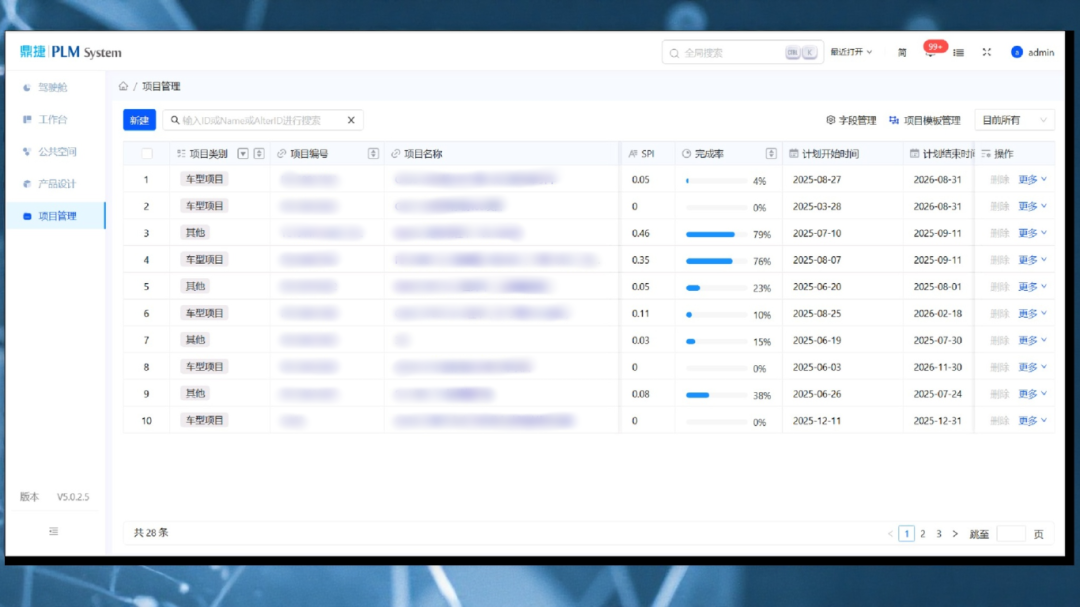Image resolution: width=1080 pixels, height=607 pixels.
Task: Click the 79% progress bar in row 3
Action: pos(711,234)
